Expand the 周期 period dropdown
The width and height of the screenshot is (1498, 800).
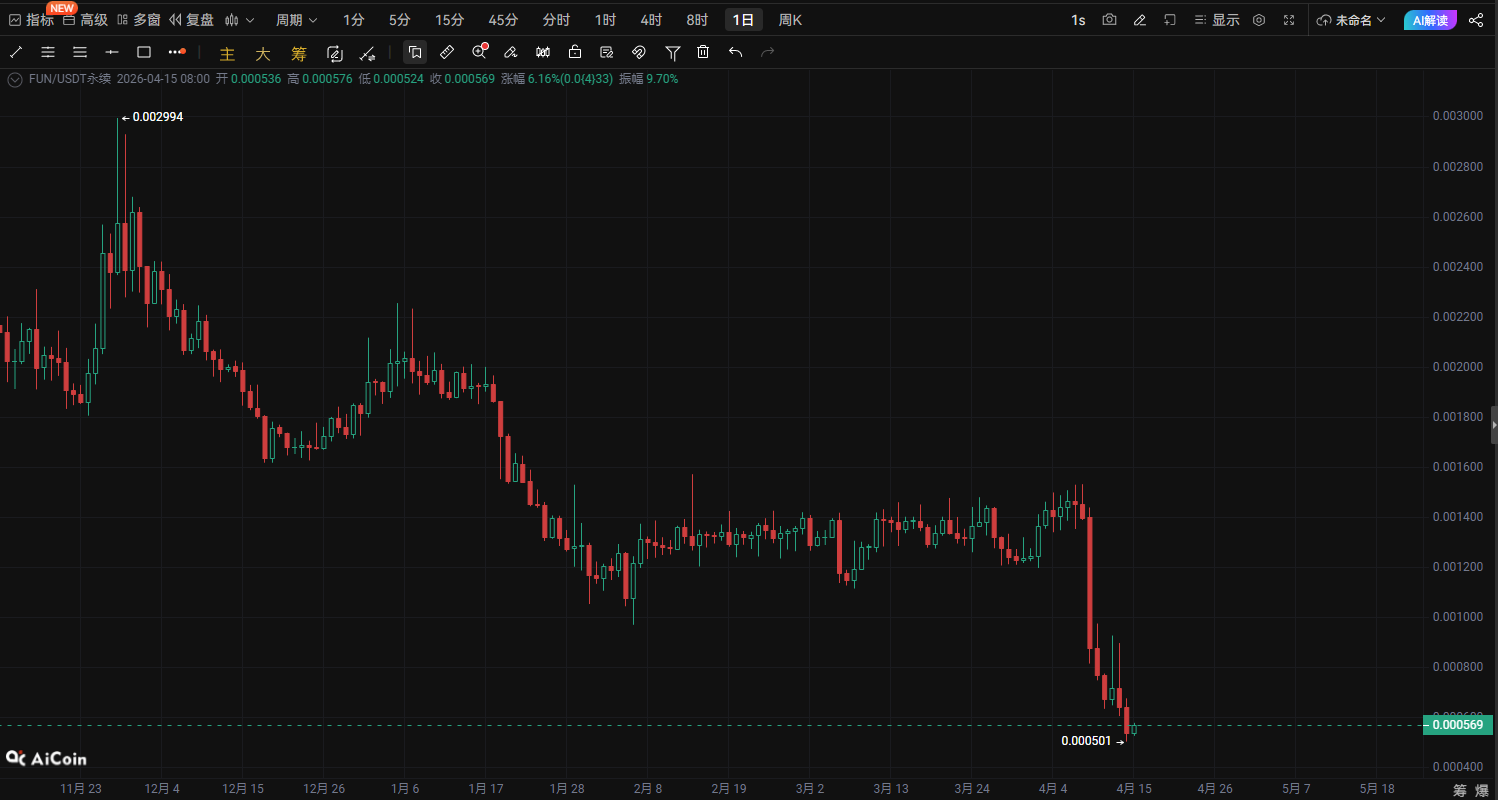[x=297, y=20]
